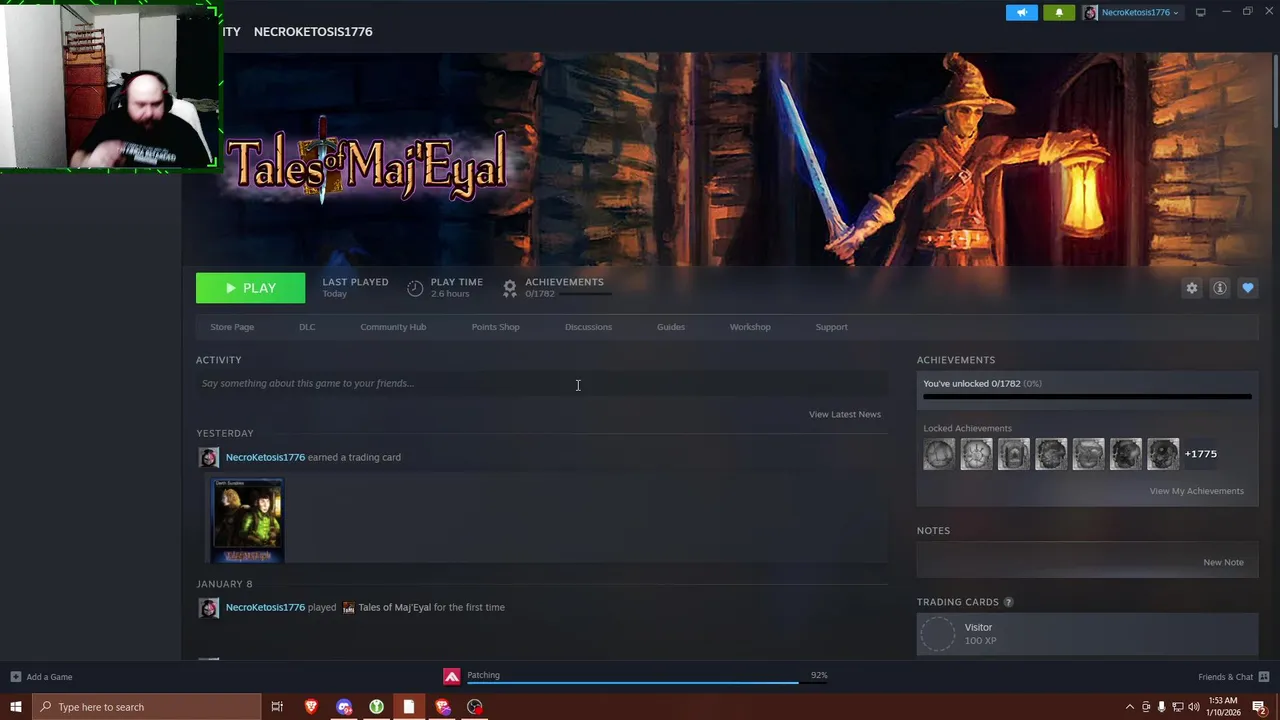This screenshot has width=1280, height=720.
Task: Open first locked achievement icon
Action: [939, 454]
